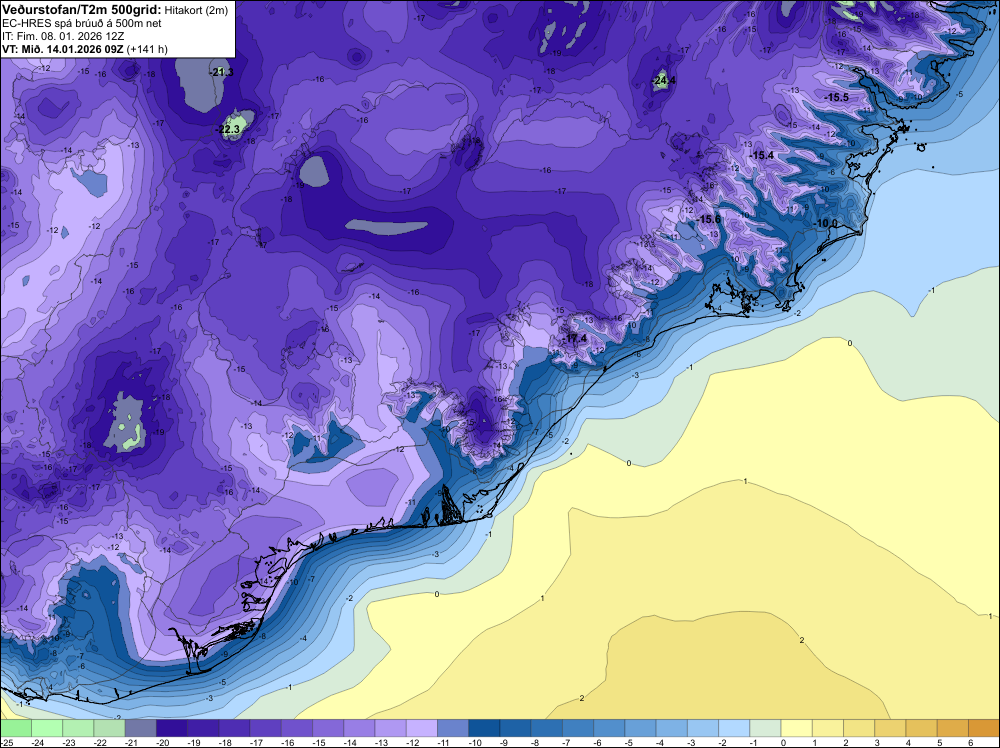Click the bold -15.6 temperature label
Image resolution: width=1000 pixels, height=748 pixels.
tap(708, 219)
